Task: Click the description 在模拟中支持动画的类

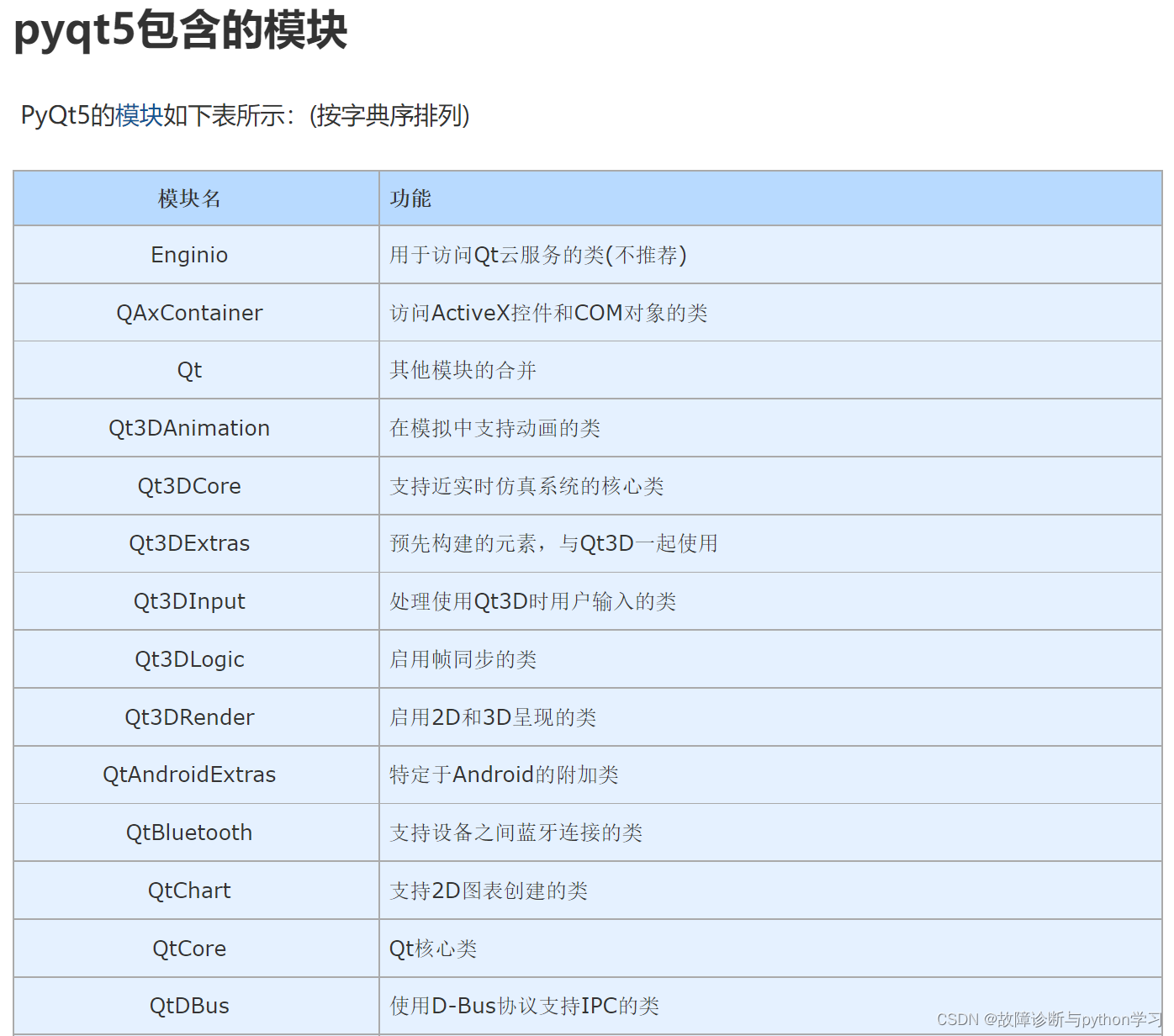Action: tap(494, 428)
